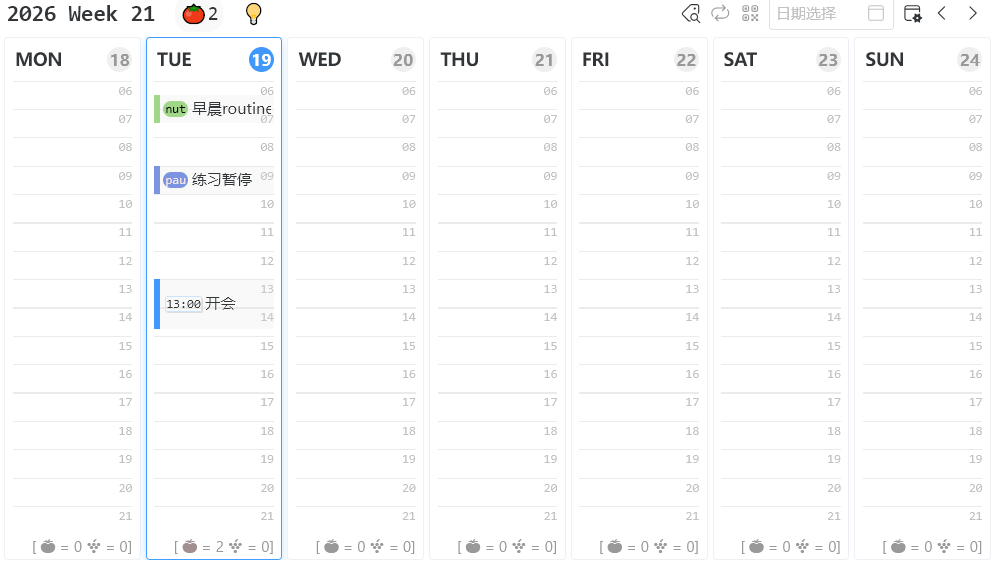Open the calendar picker icon in date field
Viewport: 999px width, 571px height.
tap(876, 13)
